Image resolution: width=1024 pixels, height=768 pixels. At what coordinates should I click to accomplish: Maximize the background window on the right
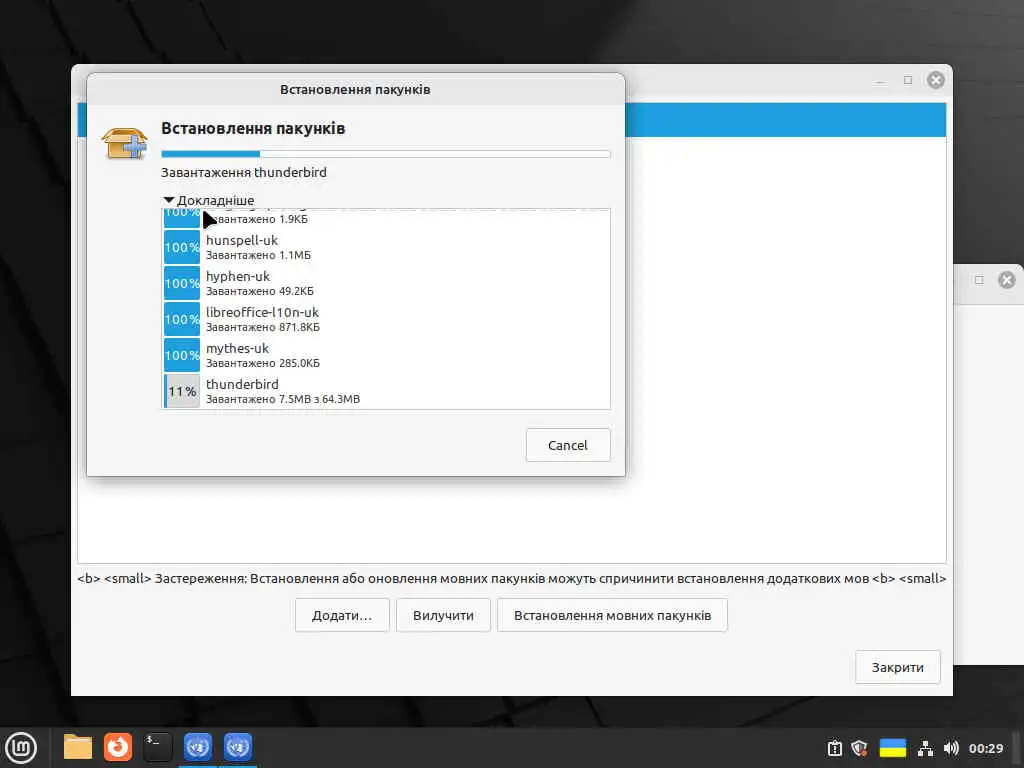click(979, 280)
